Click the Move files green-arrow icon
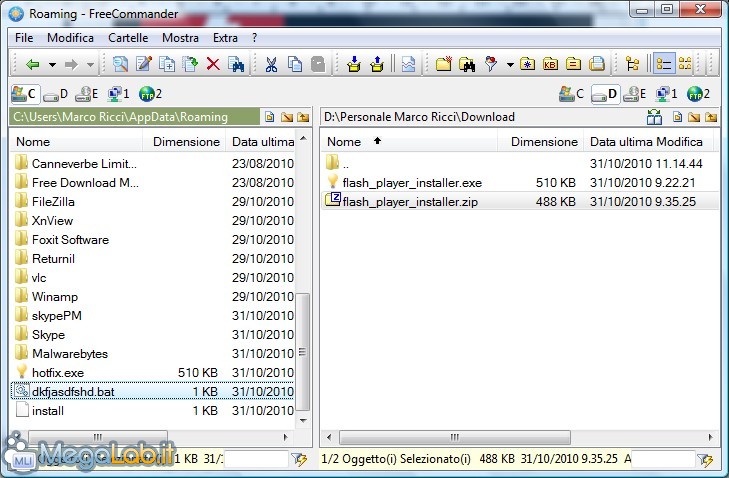Viewport: 729px width, 478px height. point(190,64)
